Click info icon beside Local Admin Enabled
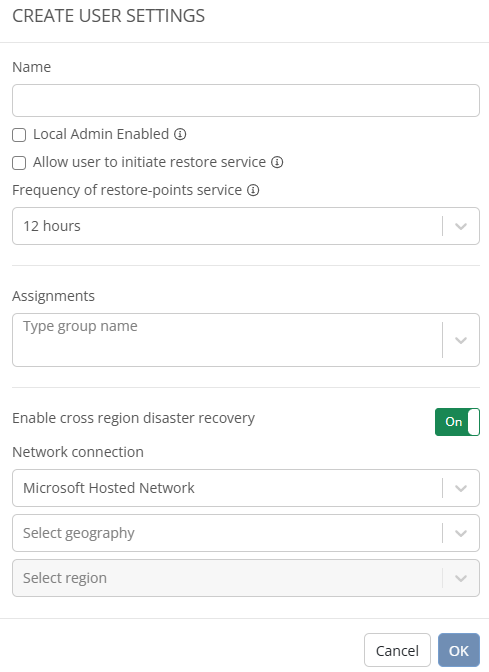The image size is (489, 672). [180, 134]
